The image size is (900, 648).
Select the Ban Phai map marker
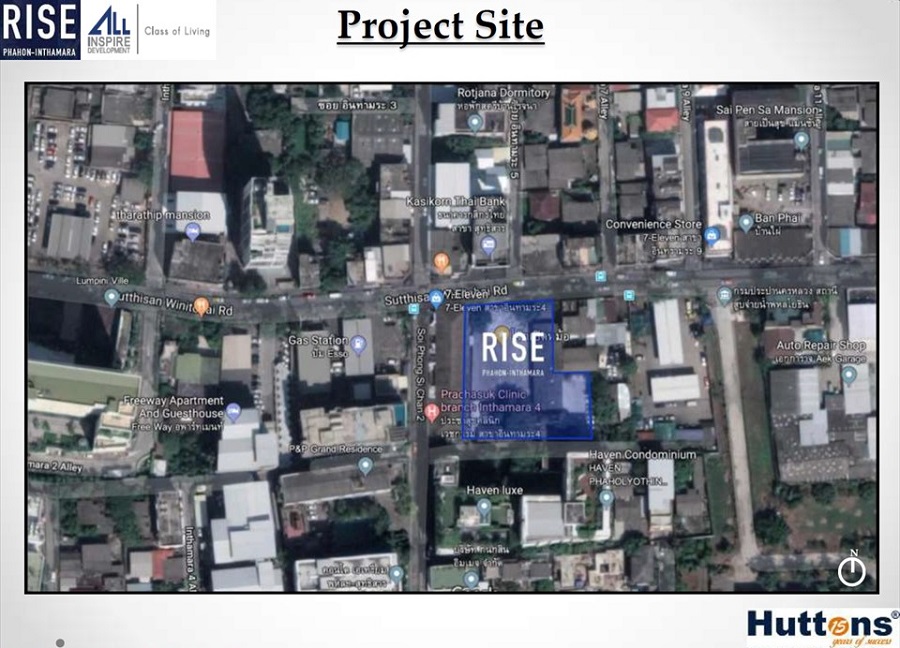point(745,222)
